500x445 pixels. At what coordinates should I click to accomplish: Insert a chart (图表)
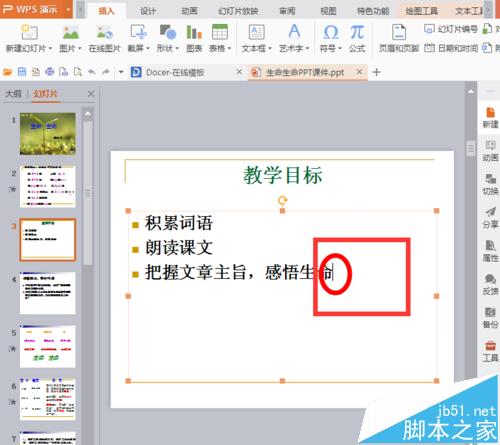click(x=194, y=32)
